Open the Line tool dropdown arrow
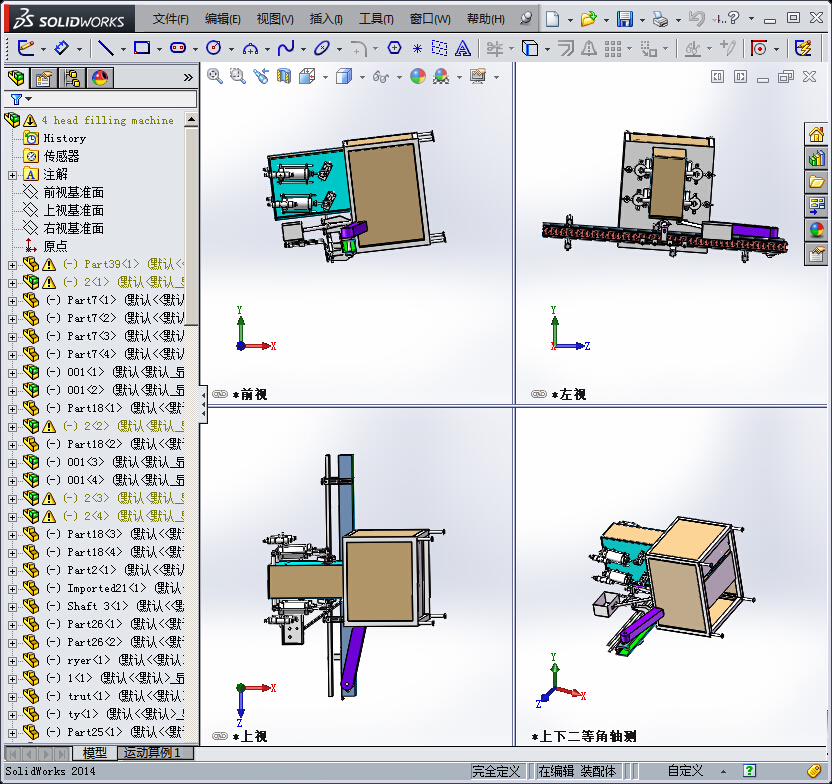 tap(123, 49)
